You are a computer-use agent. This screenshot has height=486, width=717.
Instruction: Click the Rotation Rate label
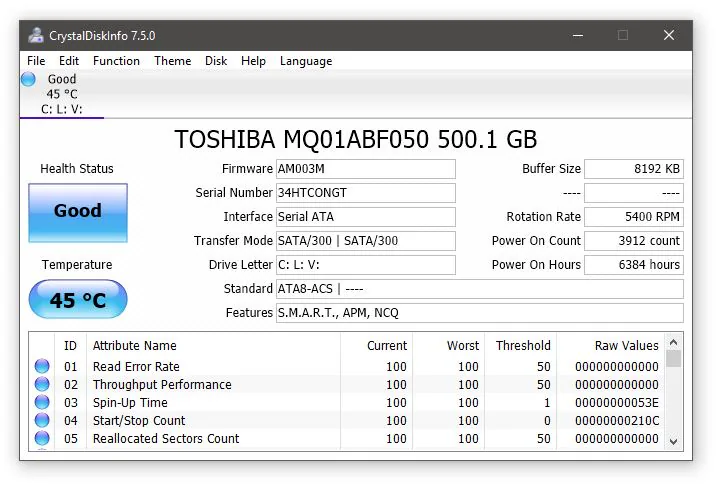543,217
